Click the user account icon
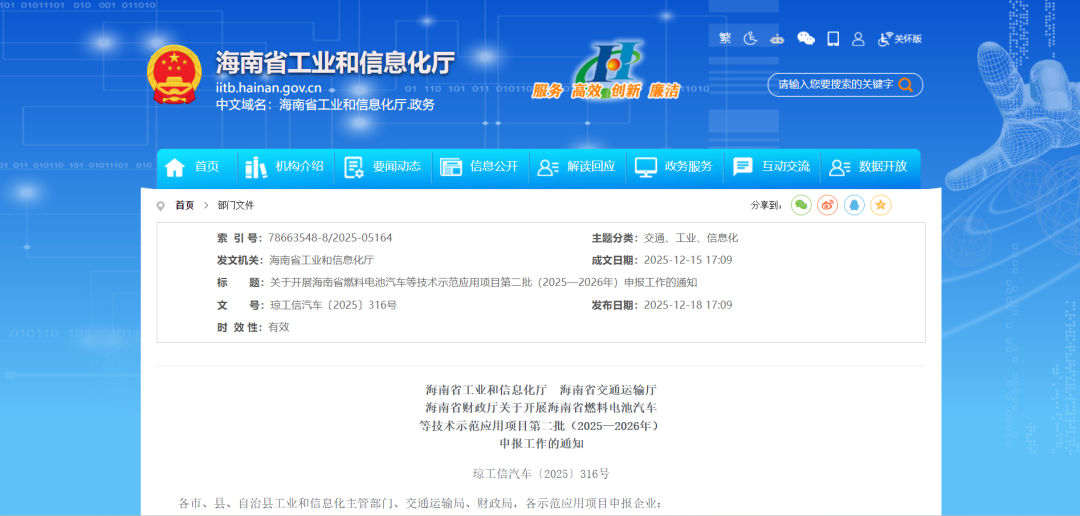This screenshot has height=516, width=1080. click(858, 39)
